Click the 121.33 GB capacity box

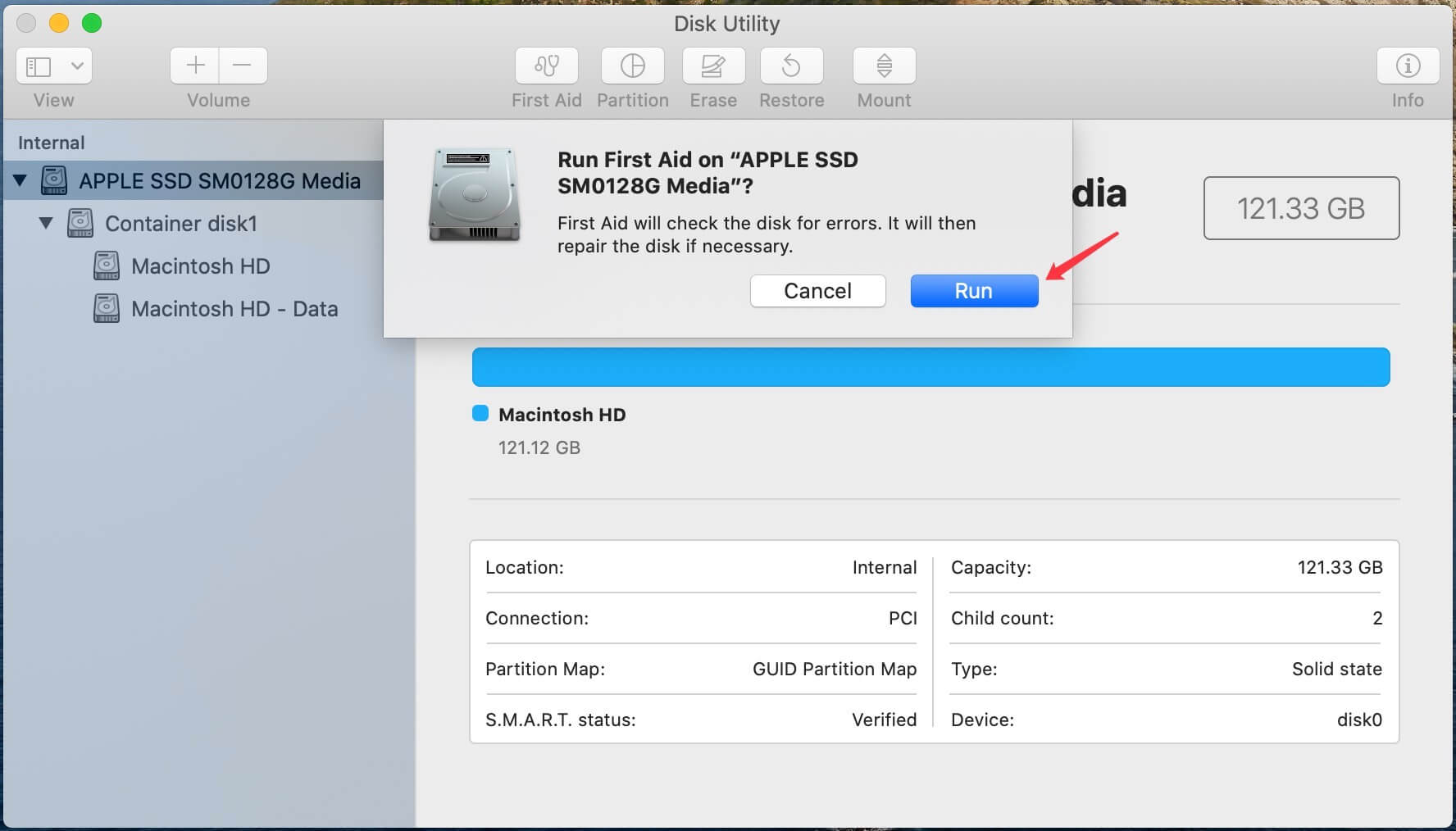pos(1300,208)
